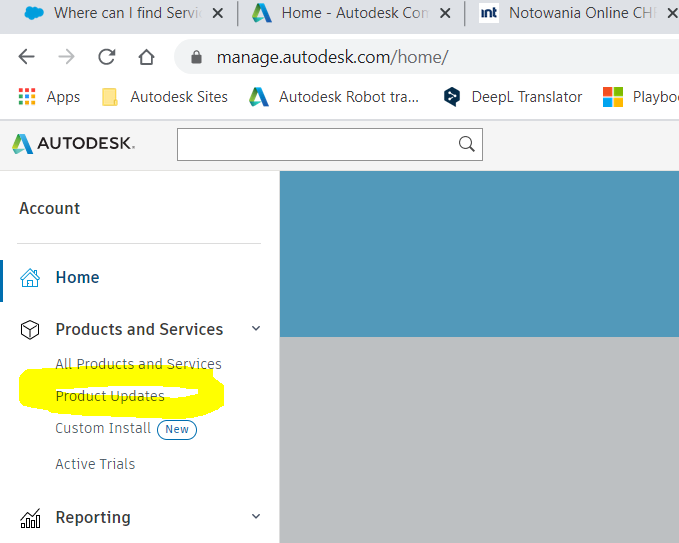
Task: Click the magnifier search icon
Action: click(x=466, y=144)
